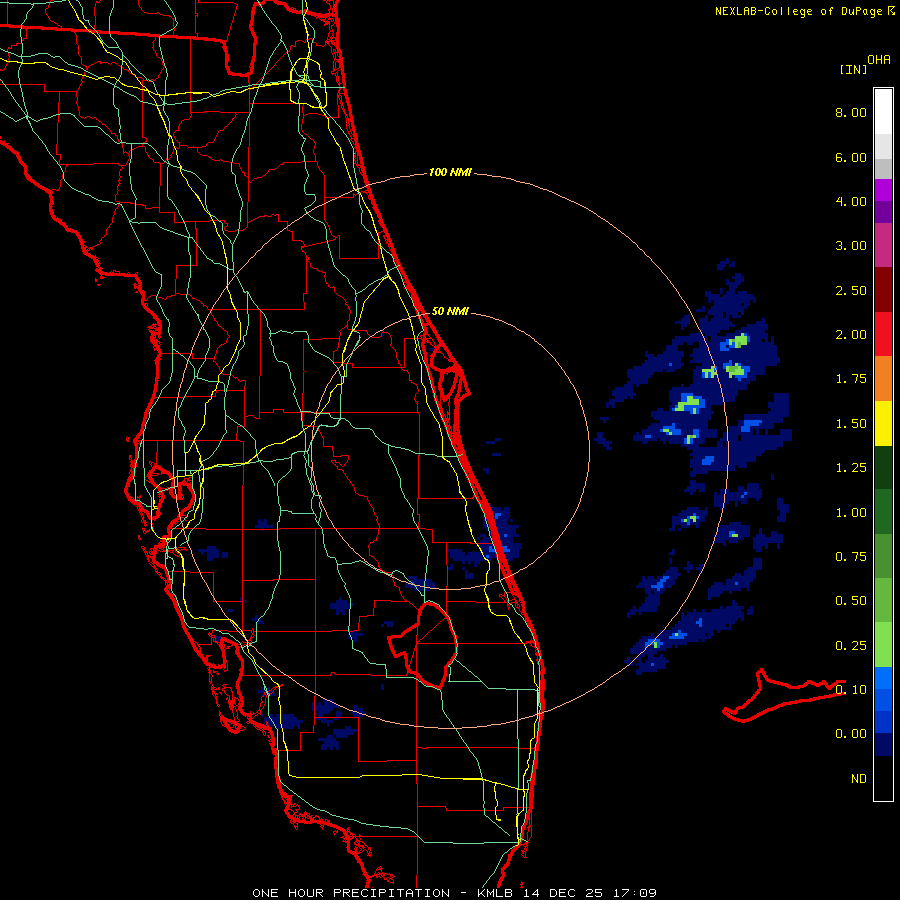Viewport: 900px width, 900px height.
Task: Click the 1.25 legend value
Action: pyautogui.click(x=851, y=468)
